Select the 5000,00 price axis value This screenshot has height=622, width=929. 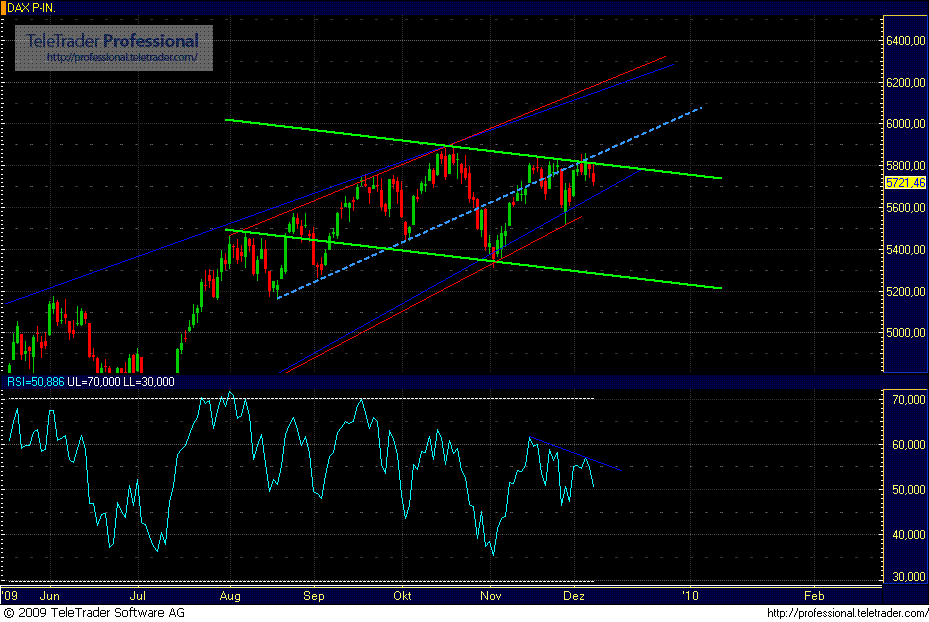905,333
